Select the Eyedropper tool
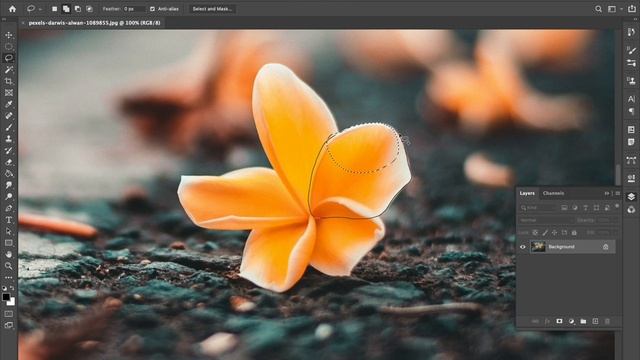The height and width of the screenshot is (360, 640). [x=9, y=104]
